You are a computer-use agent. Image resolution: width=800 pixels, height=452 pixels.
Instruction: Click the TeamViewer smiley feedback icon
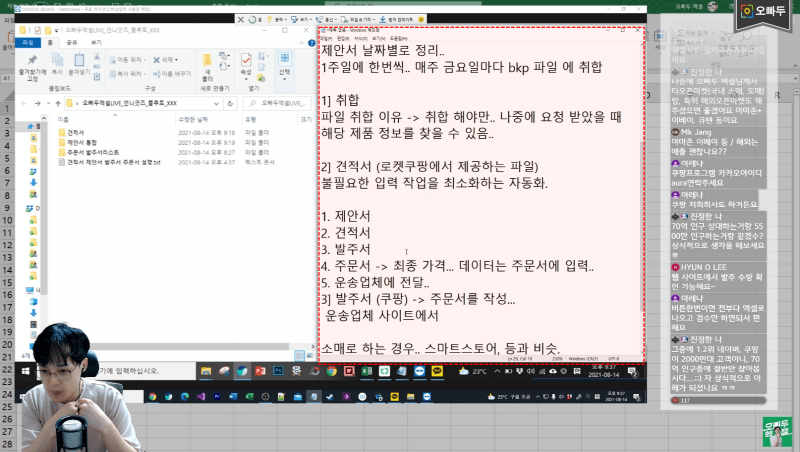coord(421,19)
